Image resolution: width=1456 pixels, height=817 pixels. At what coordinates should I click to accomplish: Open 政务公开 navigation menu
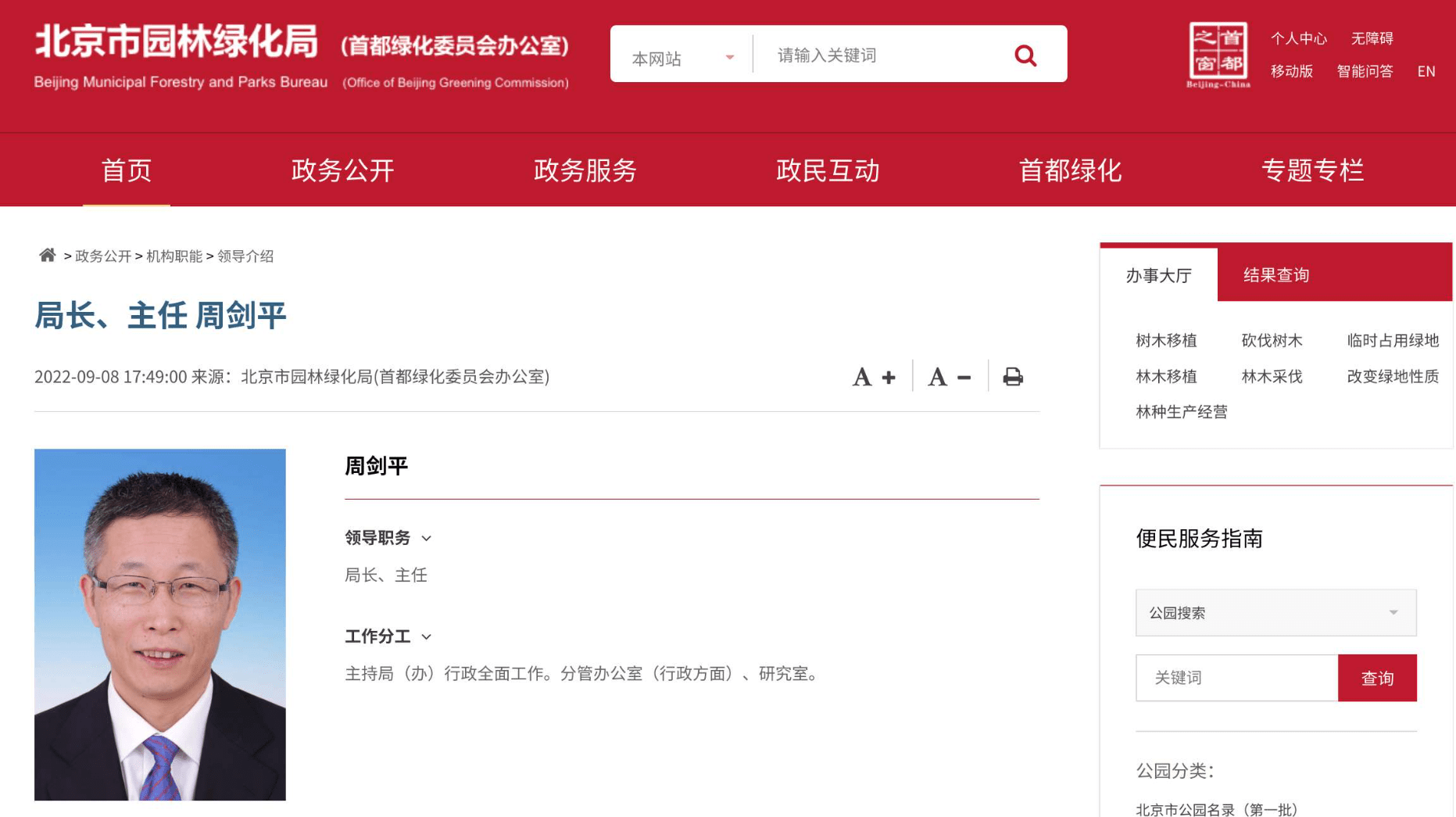[x=343, y=170]
